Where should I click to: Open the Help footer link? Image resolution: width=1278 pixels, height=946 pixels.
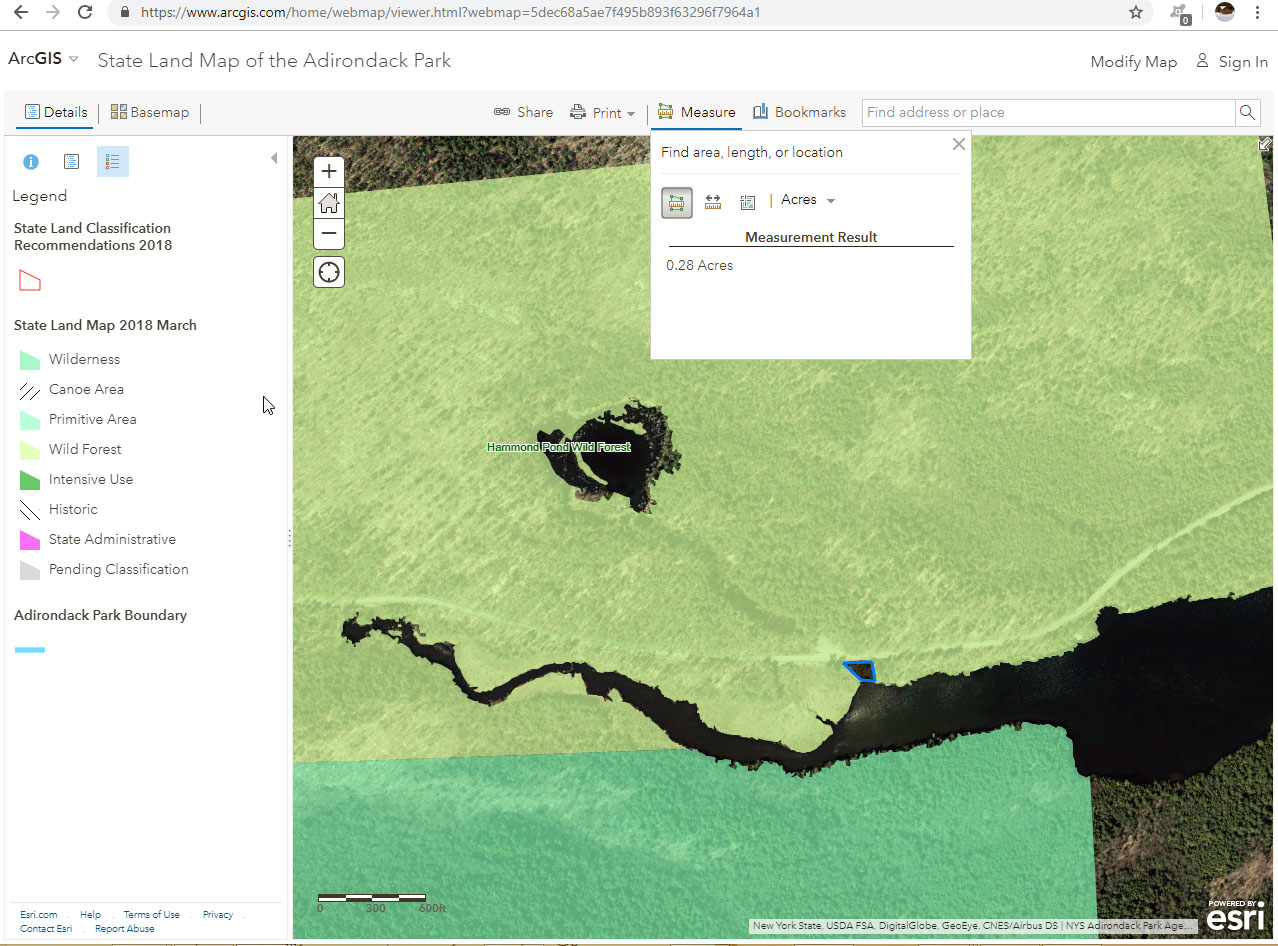click(90, 915)
